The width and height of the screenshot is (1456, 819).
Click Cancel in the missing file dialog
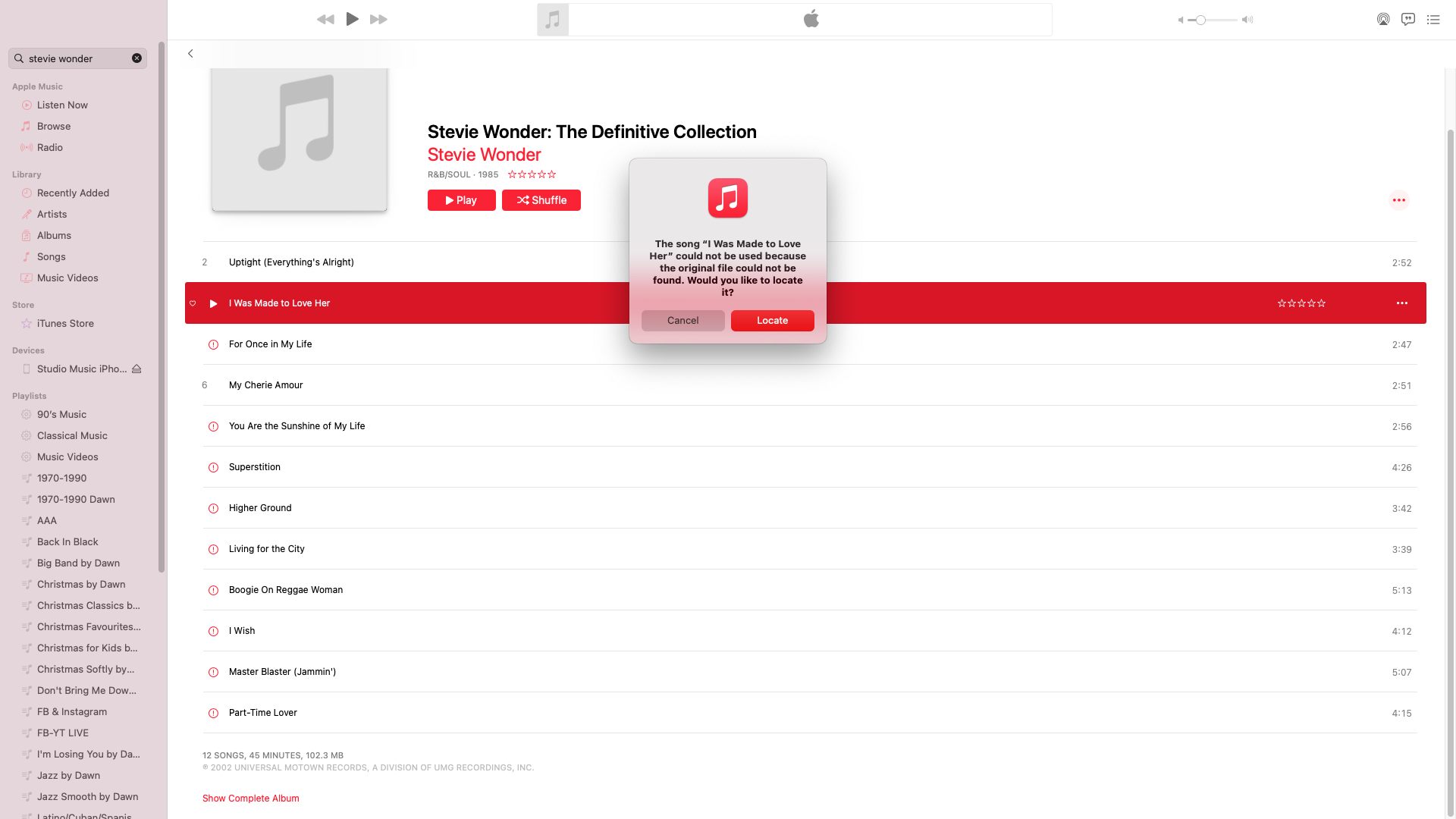coord(682,321)
